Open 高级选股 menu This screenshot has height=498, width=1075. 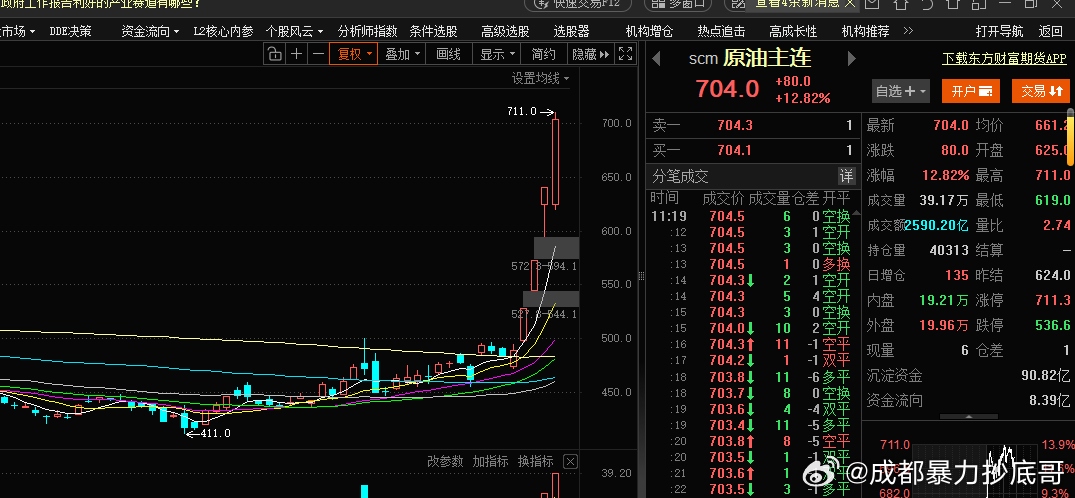click(x=505, y=31)
